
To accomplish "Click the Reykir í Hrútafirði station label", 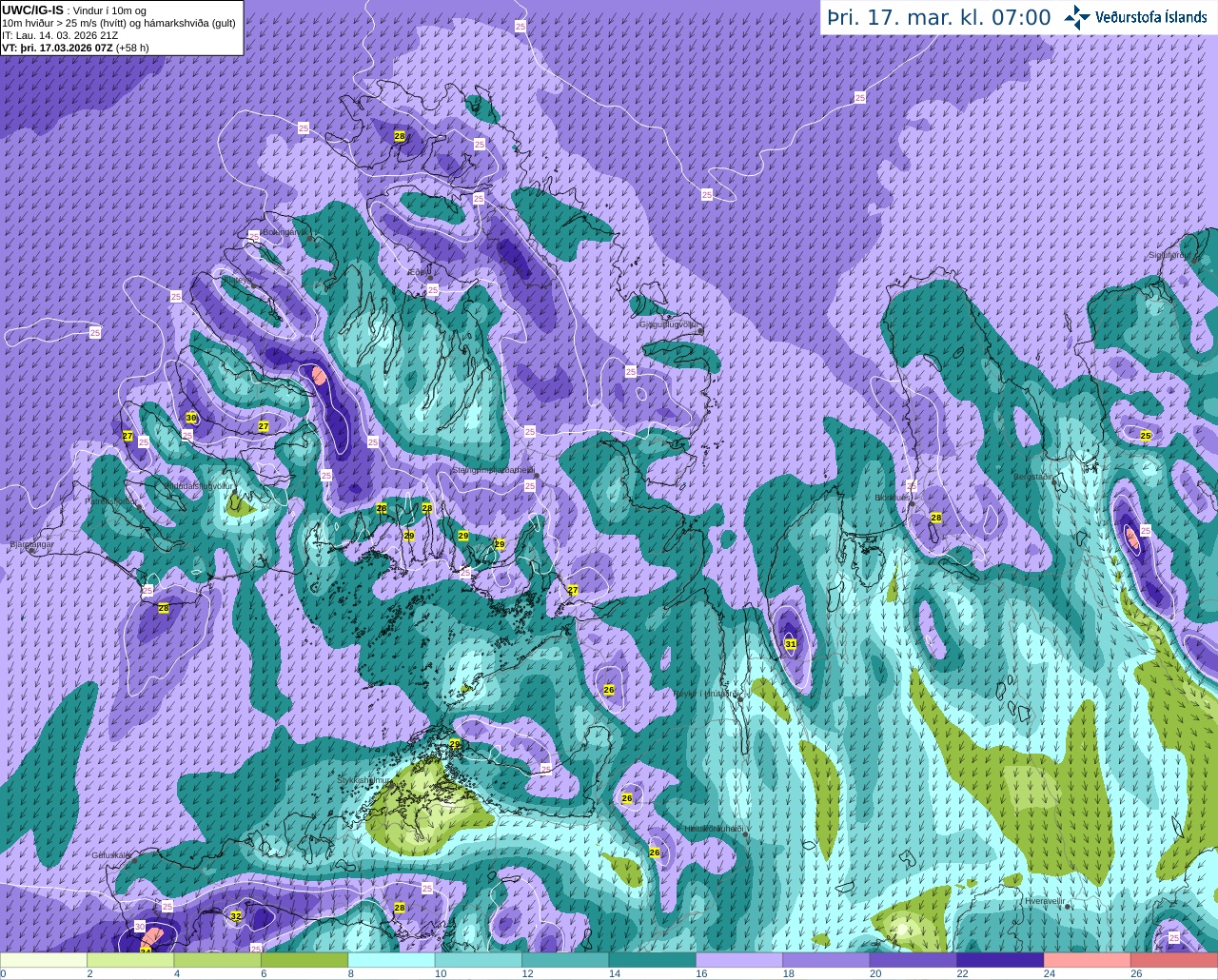I will tap(706, 694).
